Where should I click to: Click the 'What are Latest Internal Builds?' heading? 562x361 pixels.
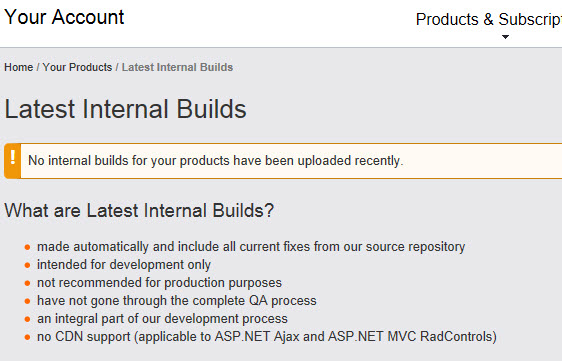pos(139,210)
